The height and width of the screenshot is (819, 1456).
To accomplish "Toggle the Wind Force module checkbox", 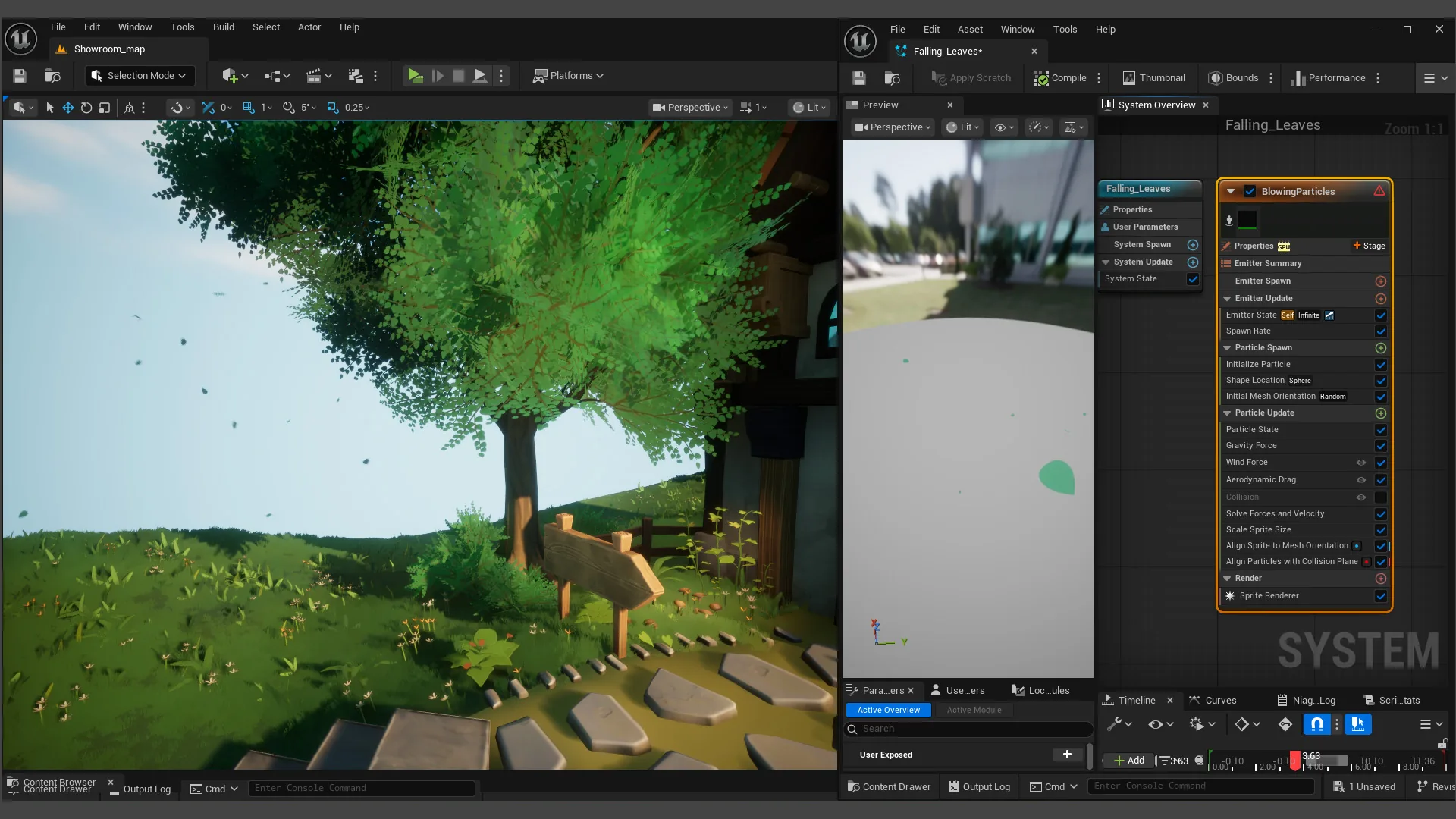I will coord(1381,463).
